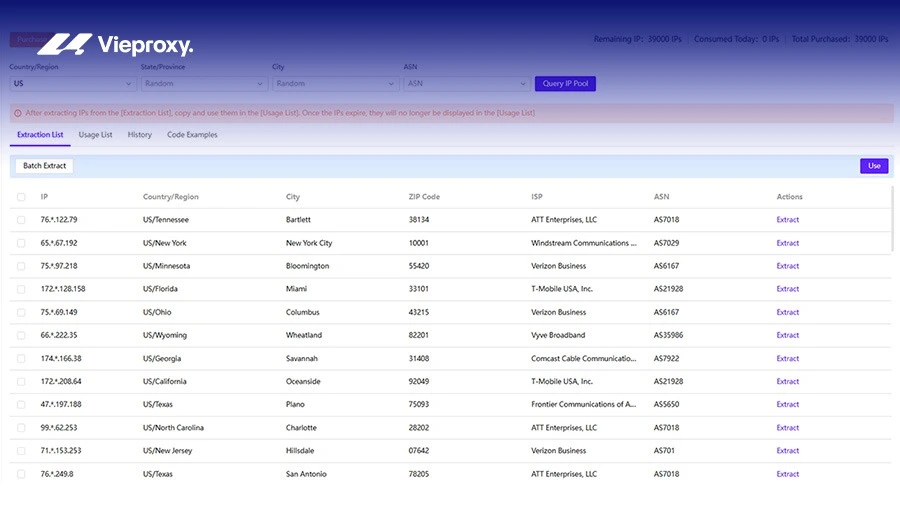Extract the Wheatland, Wyoming IP
900x506 pixels.
pyautogui.click(x=788, y=336)
